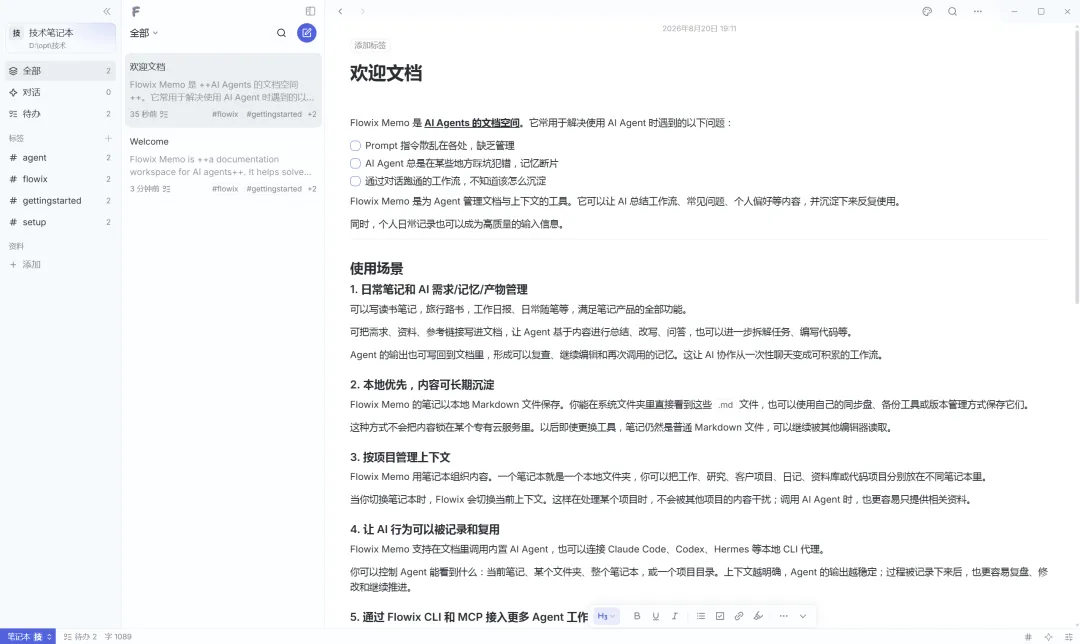Collapse the left sidebar with double-chevron icon
Viewport: 1080px width, 644px height.
tap(107, 11)
